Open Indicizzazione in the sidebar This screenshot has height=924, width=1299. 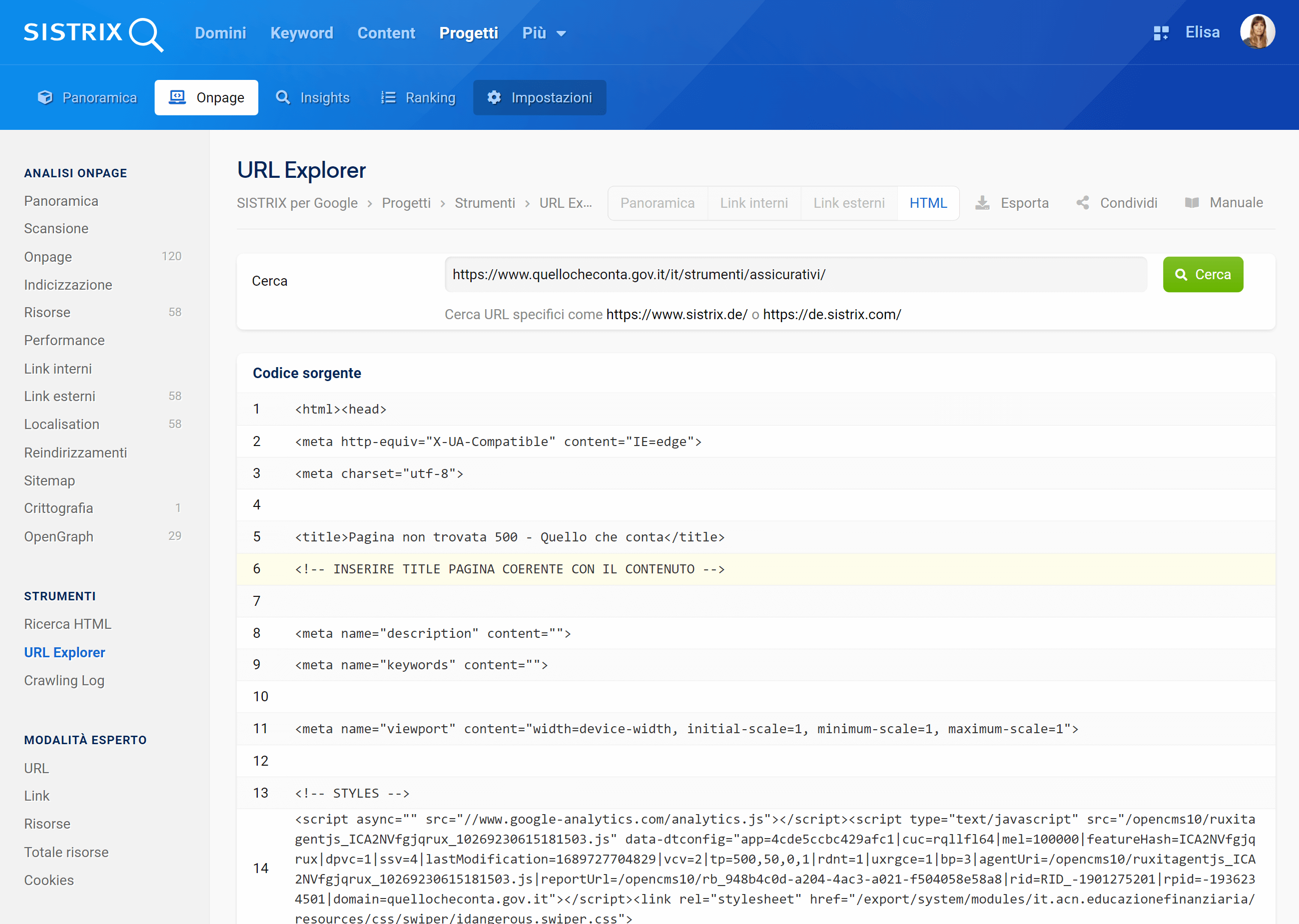(68, 285)
